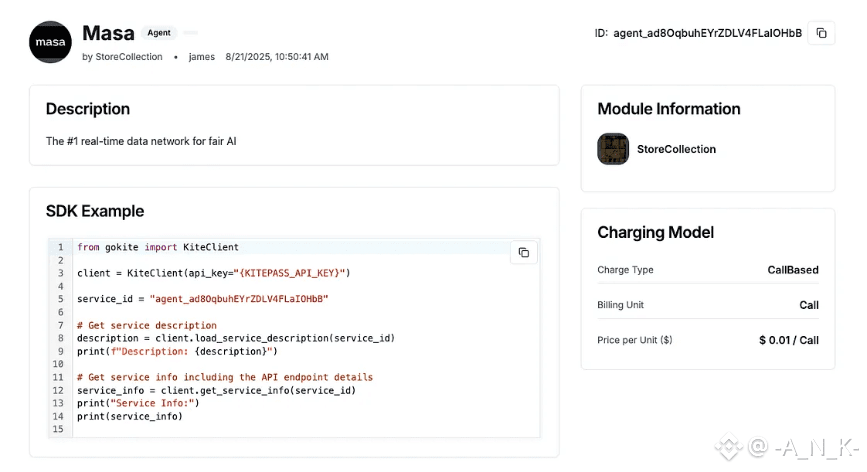Place cursor on the gokite import line
The width and height of the screenshot is (867, 472).
(158, 247)
